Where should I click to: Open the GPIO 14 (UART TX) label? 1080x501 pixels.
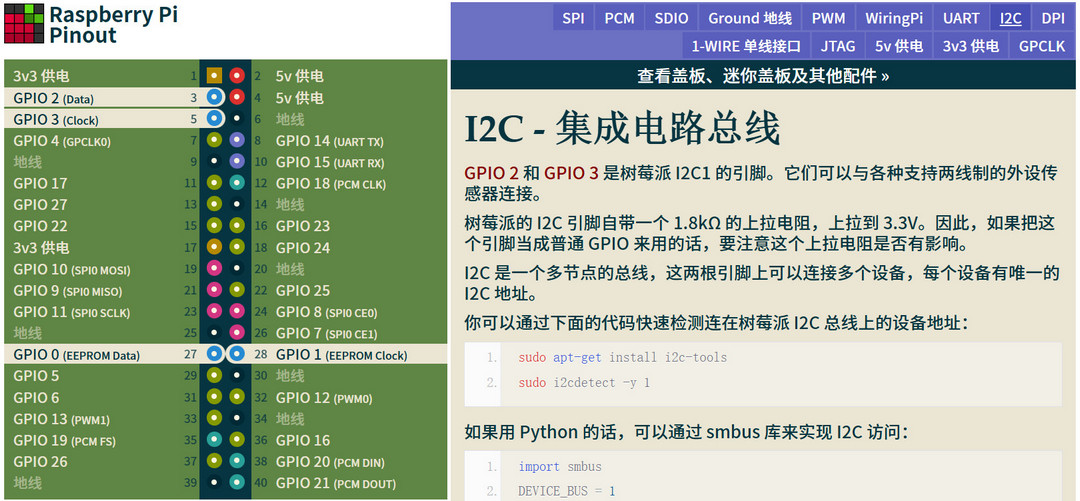(x=329, y=141)
